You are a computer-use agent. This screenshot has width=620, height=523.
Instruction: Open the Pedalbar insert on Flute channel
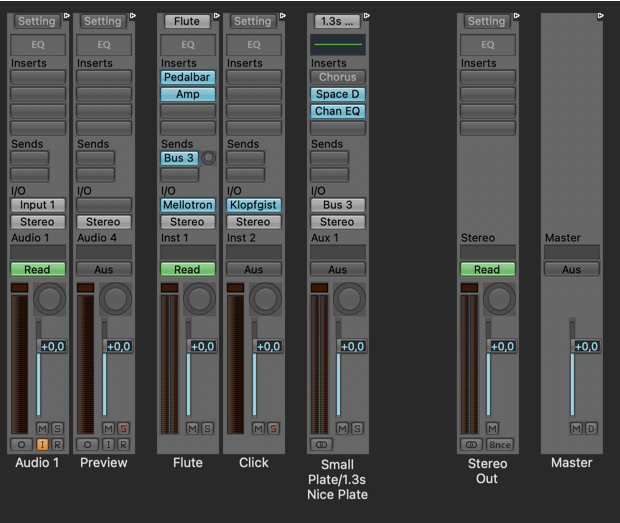click(x=187, y=77)
